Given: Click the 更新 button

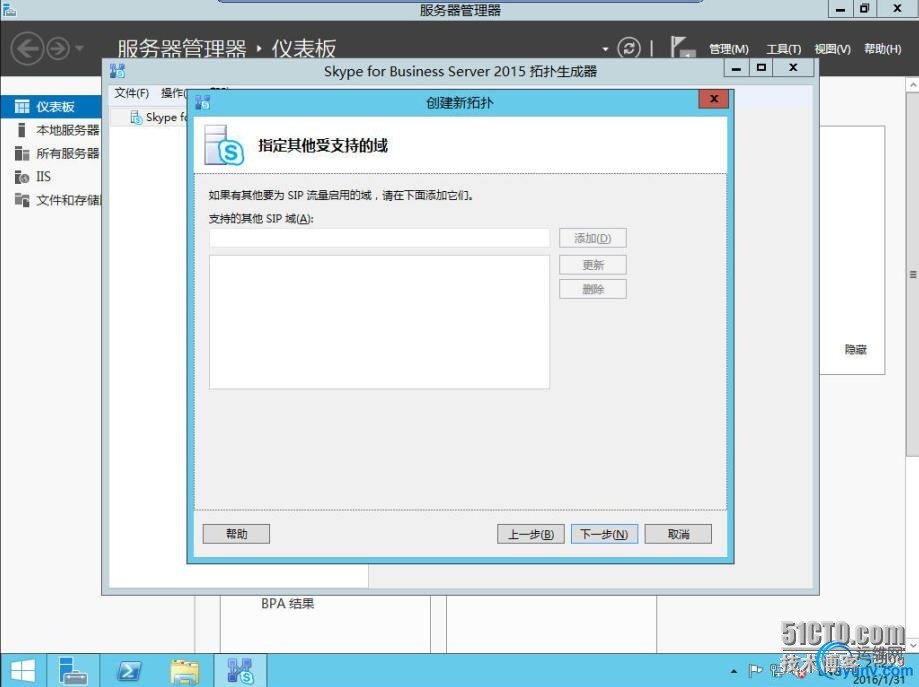Looking at the screenshot, I should [593, 265].
